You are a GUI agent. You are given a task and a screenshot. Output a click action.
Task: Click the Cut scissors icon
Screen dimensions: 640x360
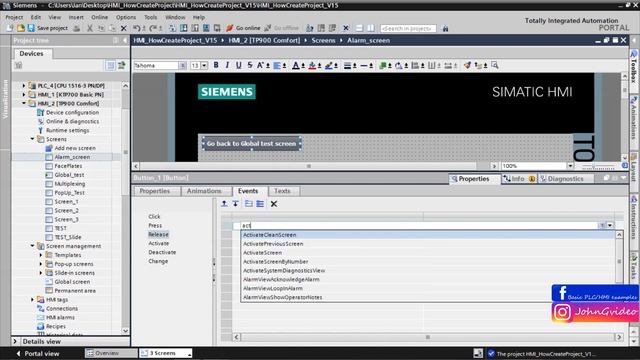click(x=90, y=28)
